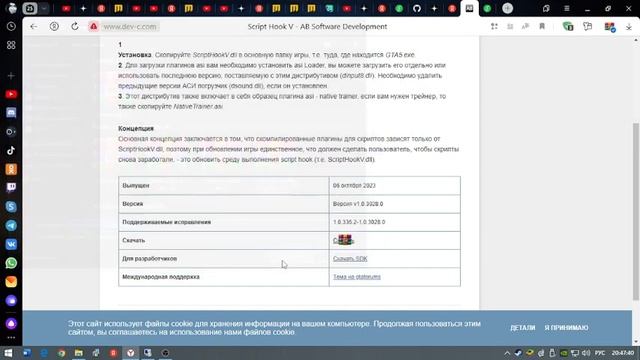Viewport: 640px width, 360px height.
Task: Switch to the GitHub tab
Action: coord(417,8)
